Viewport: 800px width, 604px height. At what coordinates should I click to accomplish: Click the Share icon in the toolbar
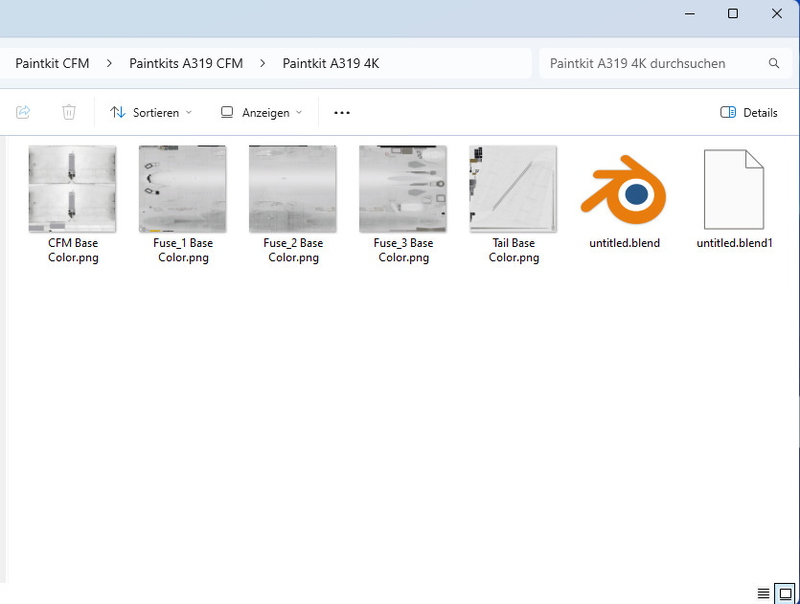[23, 112]
